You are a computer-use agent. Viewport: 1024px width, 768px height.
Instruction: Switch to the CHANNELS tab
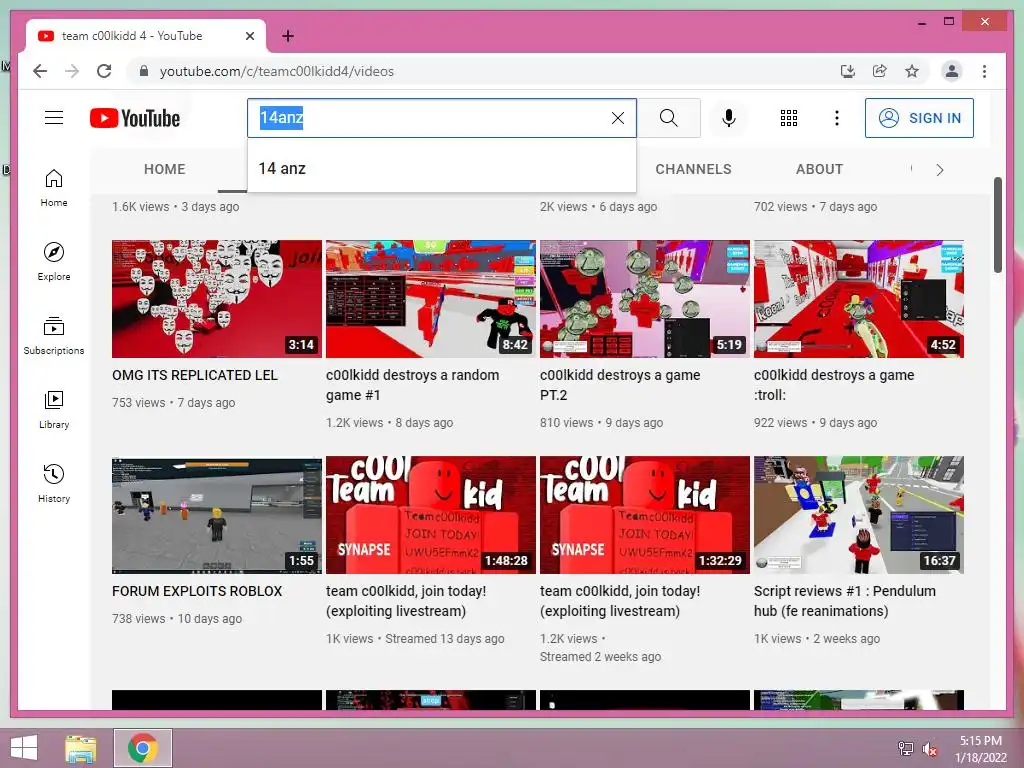coord(693,169)
